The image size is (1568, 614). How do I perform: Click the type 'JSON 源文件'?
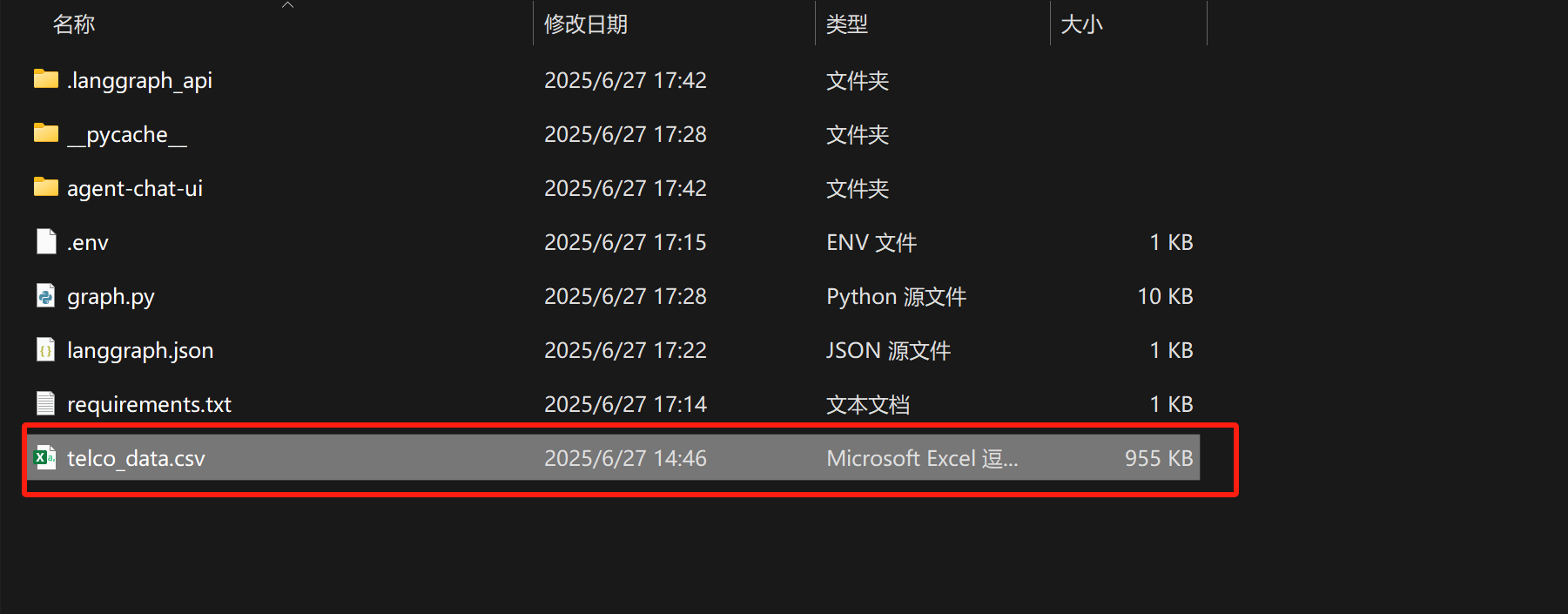[x=888, y=350]
